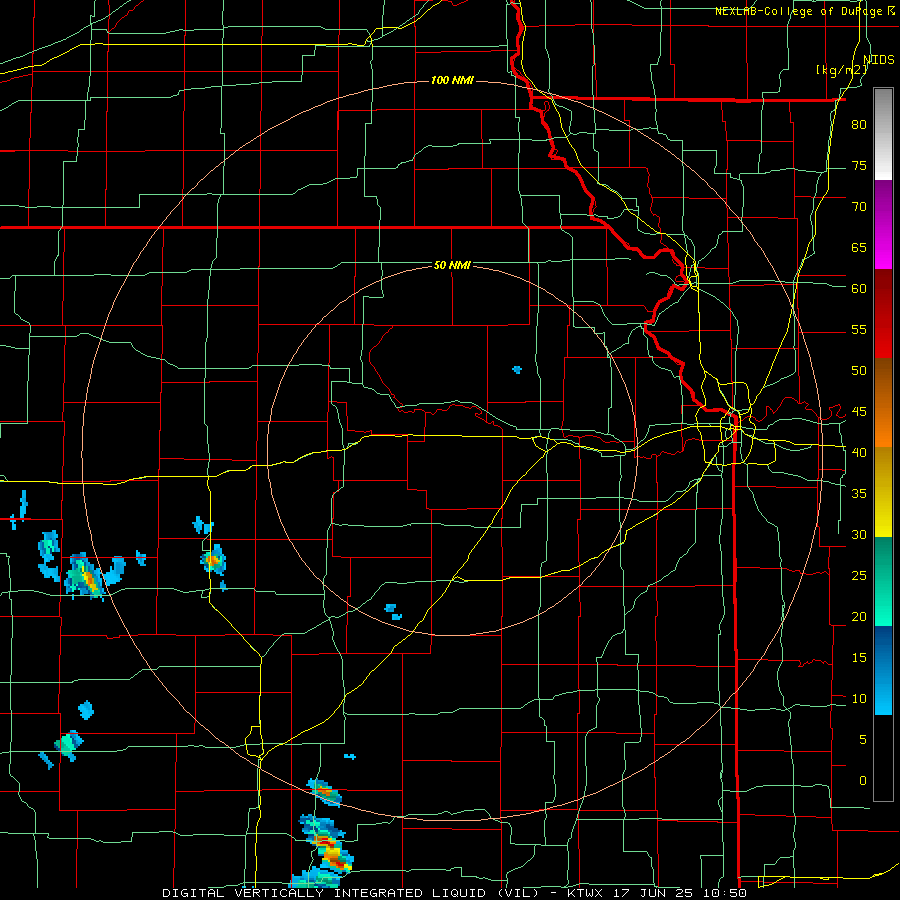
Task: Click the 45 value on the VIL scale
Action: click(859, 412)
